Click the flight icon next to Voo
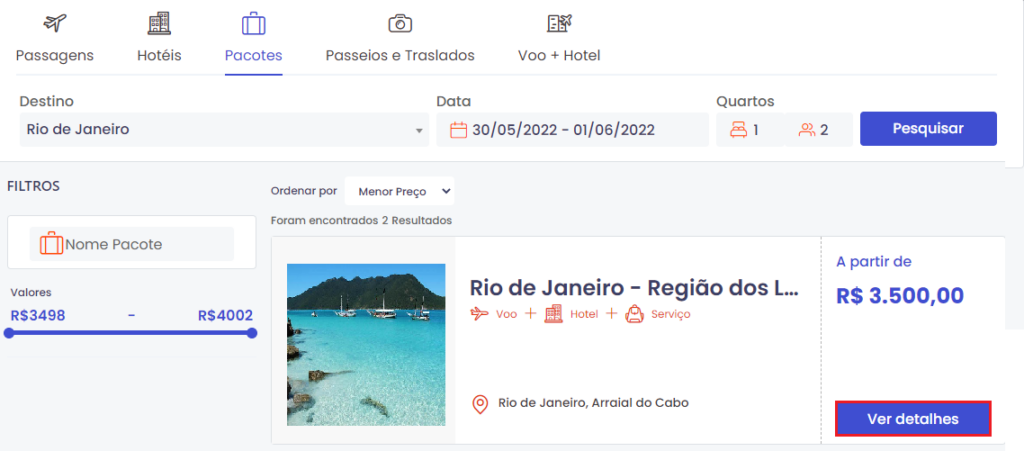Screen dimensions: 1024x451 [x=480, y=314]
